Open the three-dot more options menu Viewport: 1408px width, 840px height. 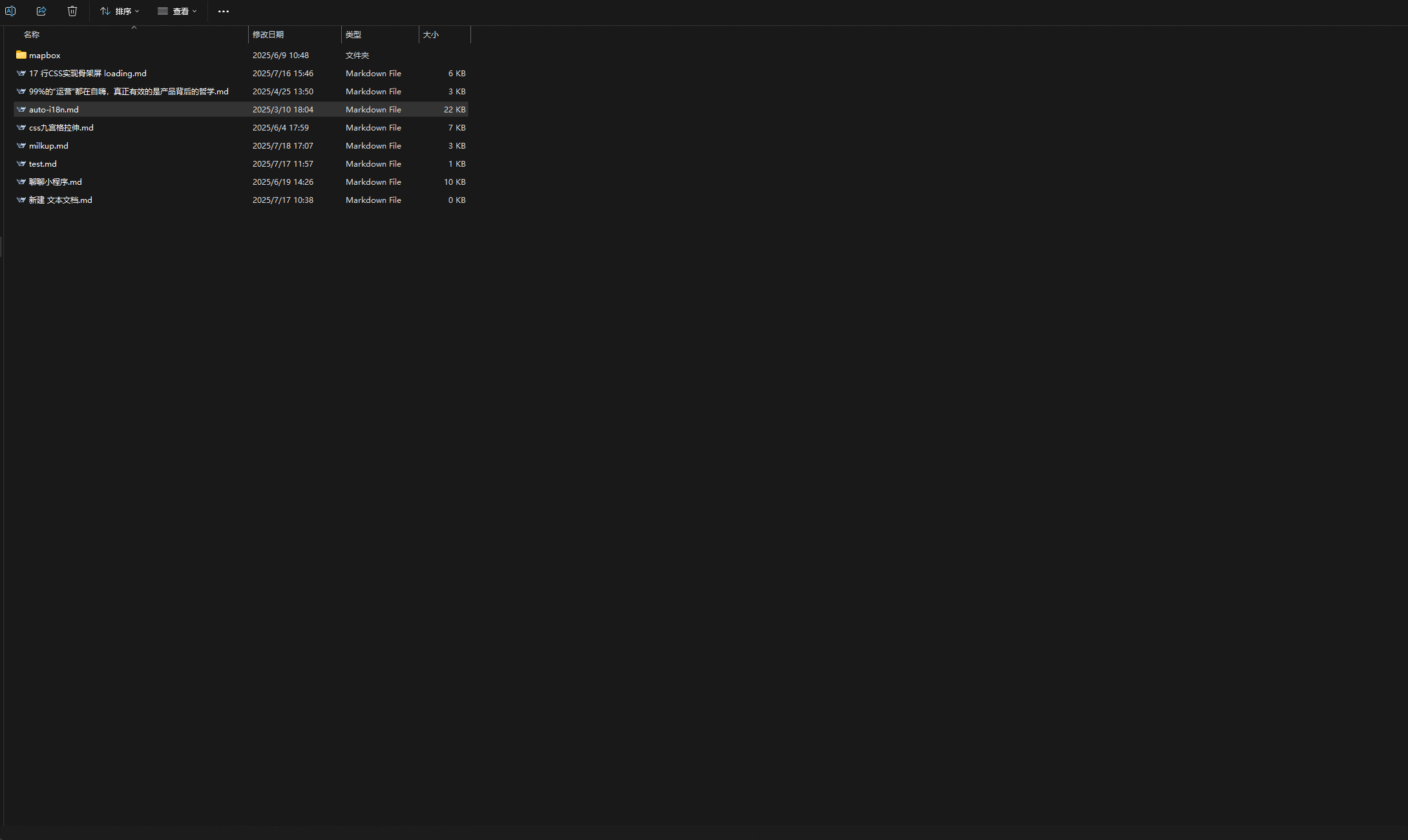coord(224,11)
